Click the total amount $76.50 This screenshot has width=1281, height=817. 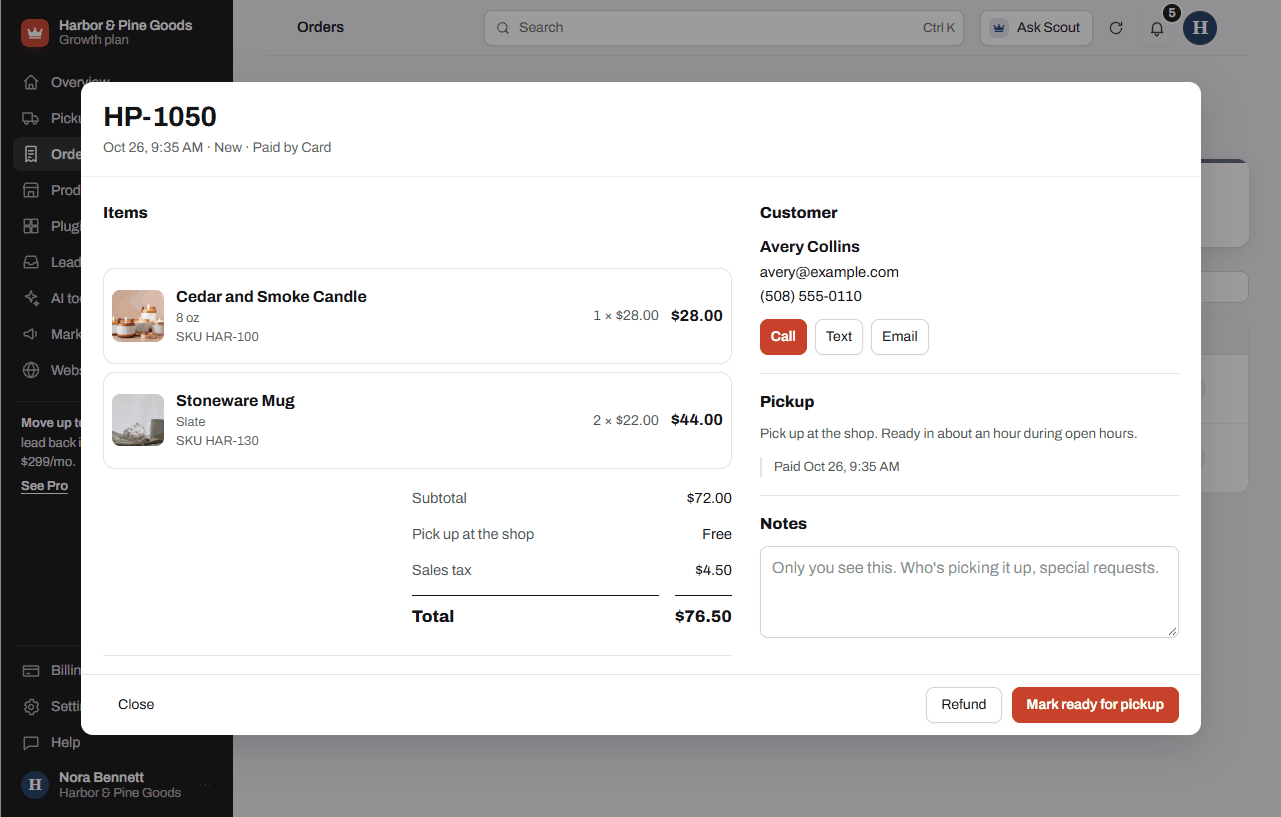click(x=703, y=617)
